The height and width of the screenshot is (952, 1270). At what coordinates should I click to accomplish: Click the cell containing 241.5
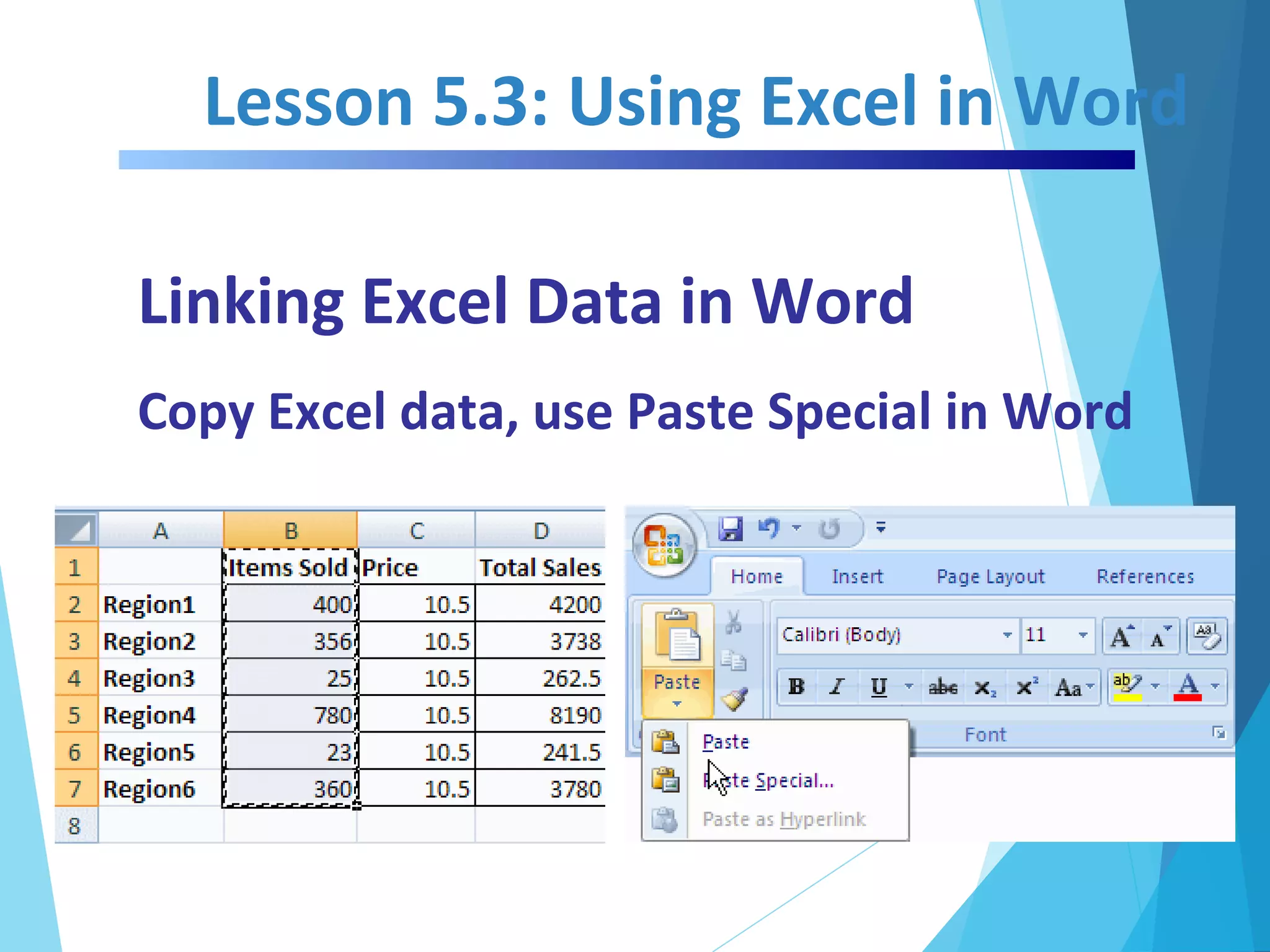(x=540, y=751)
